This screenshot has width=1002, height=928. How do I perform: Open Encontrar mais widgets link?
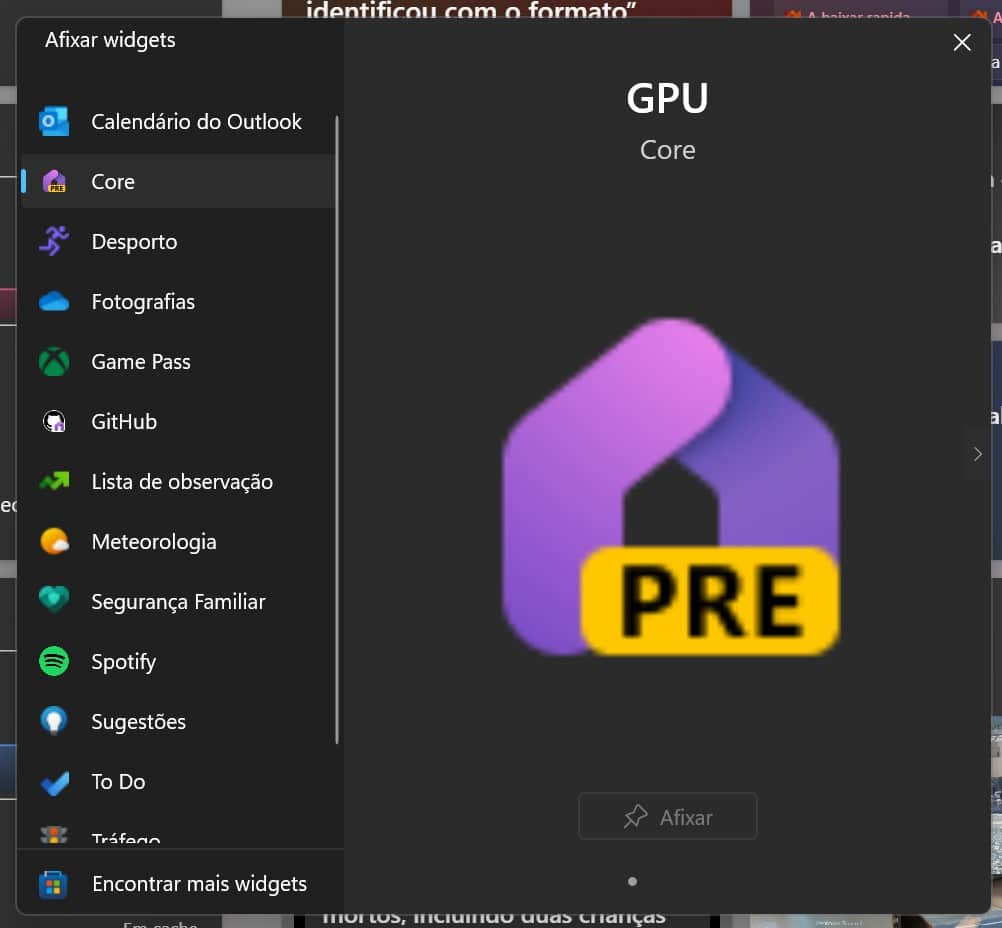coord(199,884)
